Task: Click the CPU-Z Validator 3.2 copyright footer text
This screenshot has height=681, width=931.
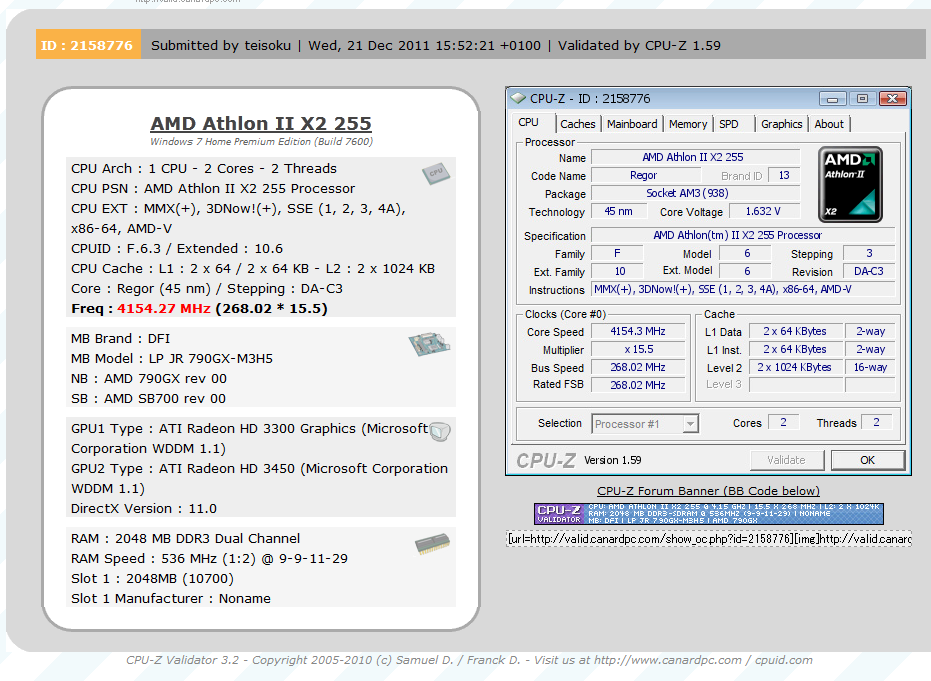Action: tap(469, 660)
